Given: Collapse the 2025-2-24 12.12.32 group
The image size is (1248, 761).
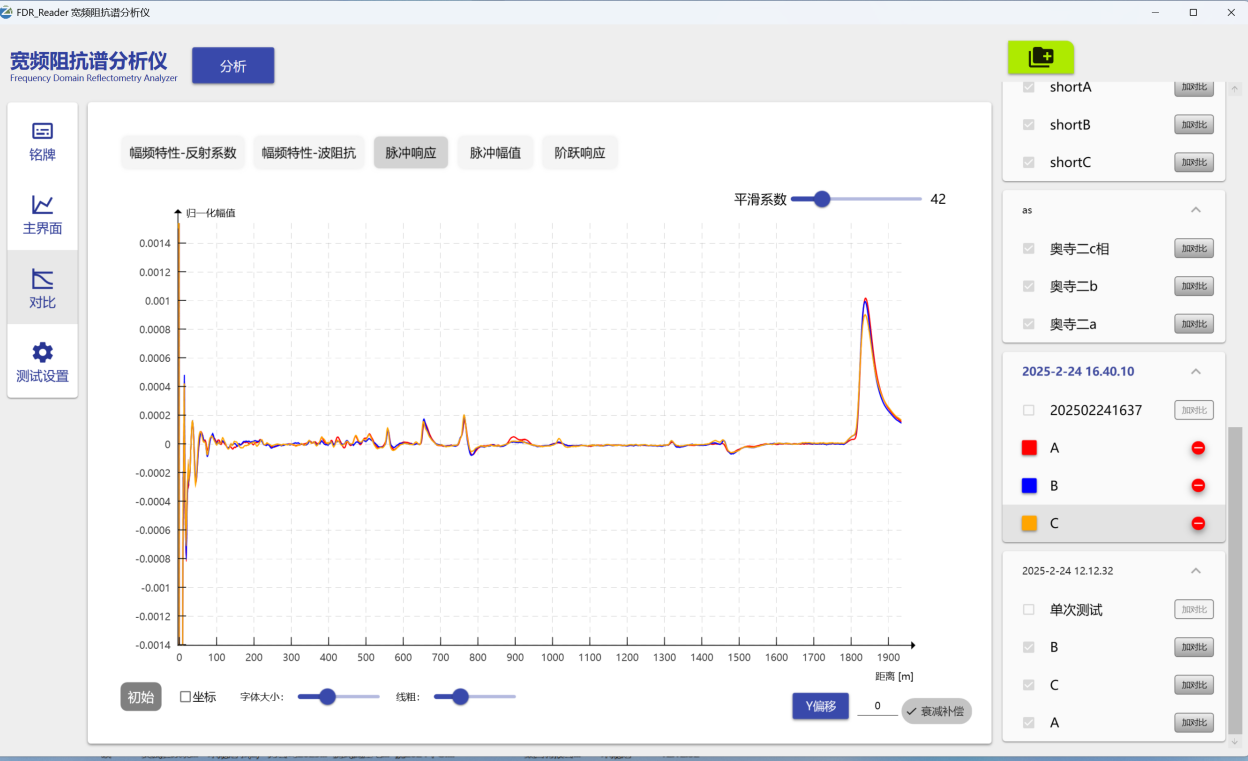Looking at the screenshot, I should (x=1194, y=570).
